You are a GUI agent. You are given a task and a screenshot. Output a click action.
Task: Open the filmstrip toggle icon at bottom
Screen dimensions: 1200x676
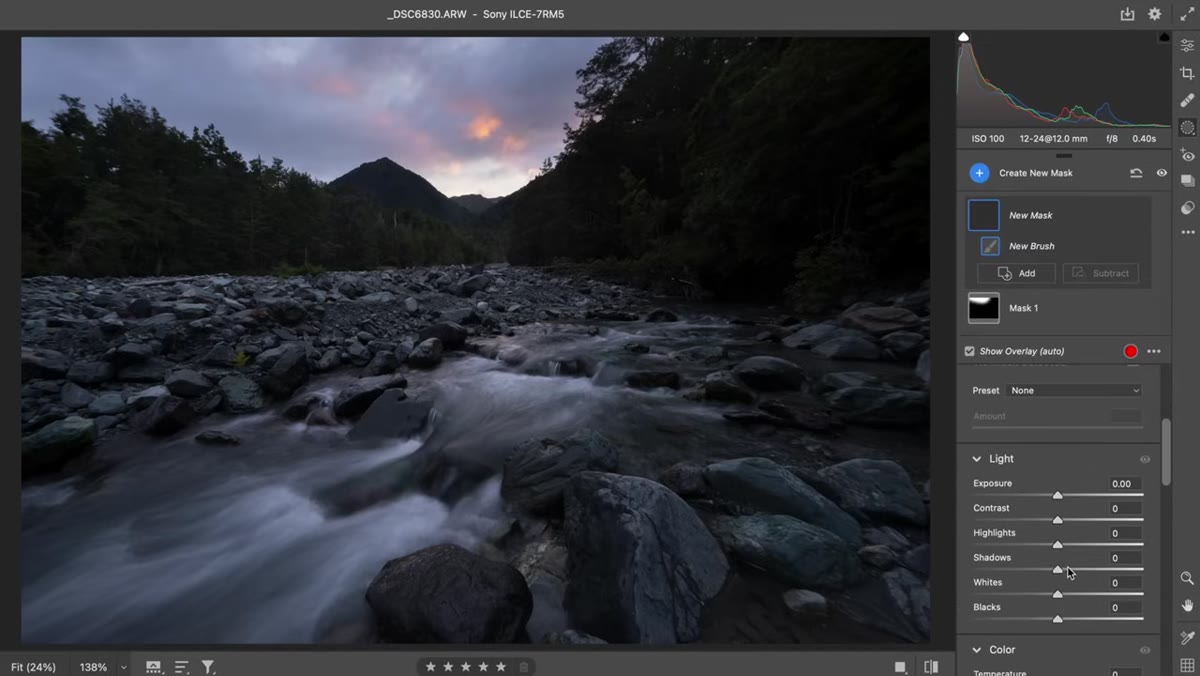tap(154, 667)
